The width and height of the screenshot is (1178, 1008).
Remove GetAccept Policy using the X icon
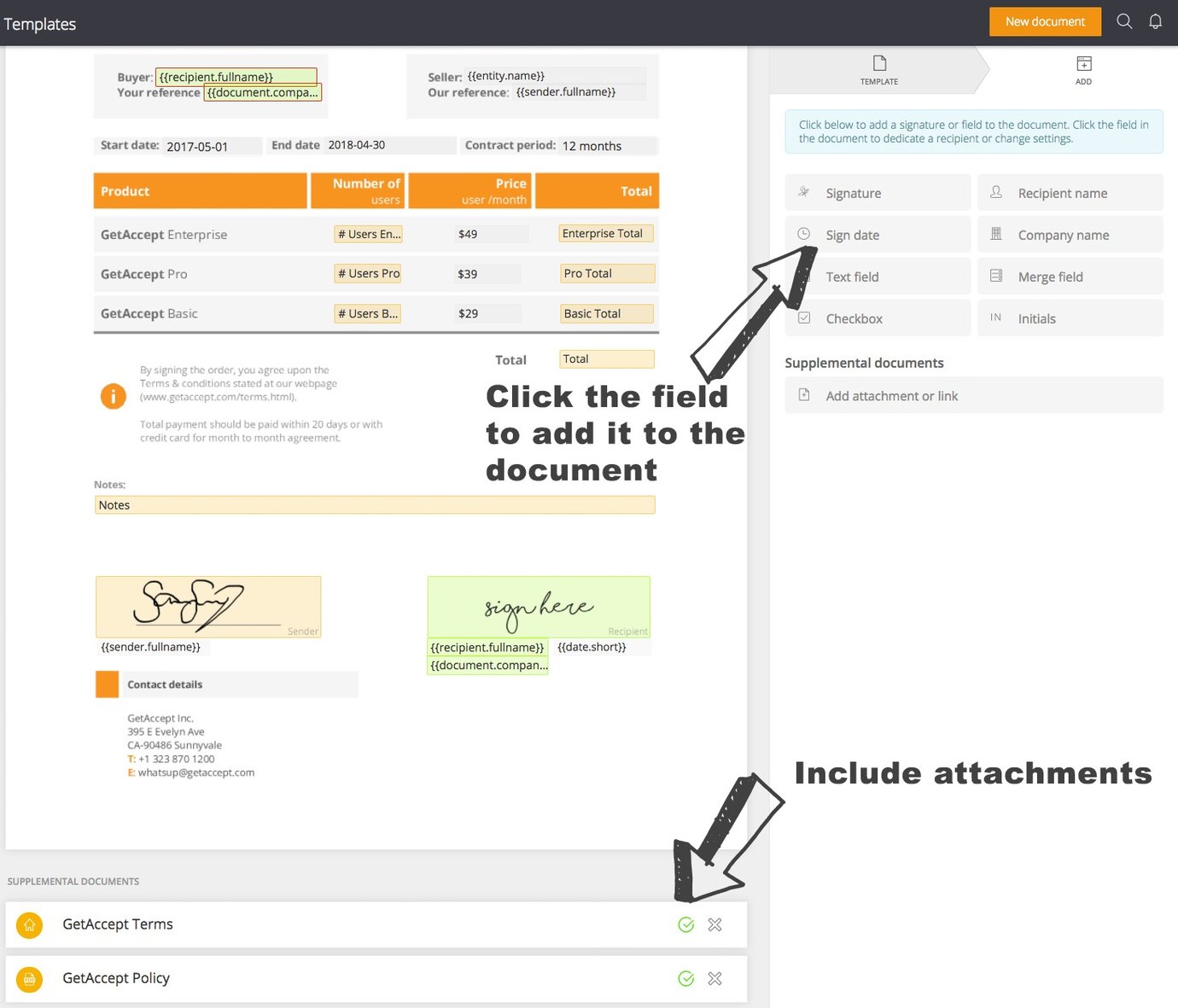(714, 978)
